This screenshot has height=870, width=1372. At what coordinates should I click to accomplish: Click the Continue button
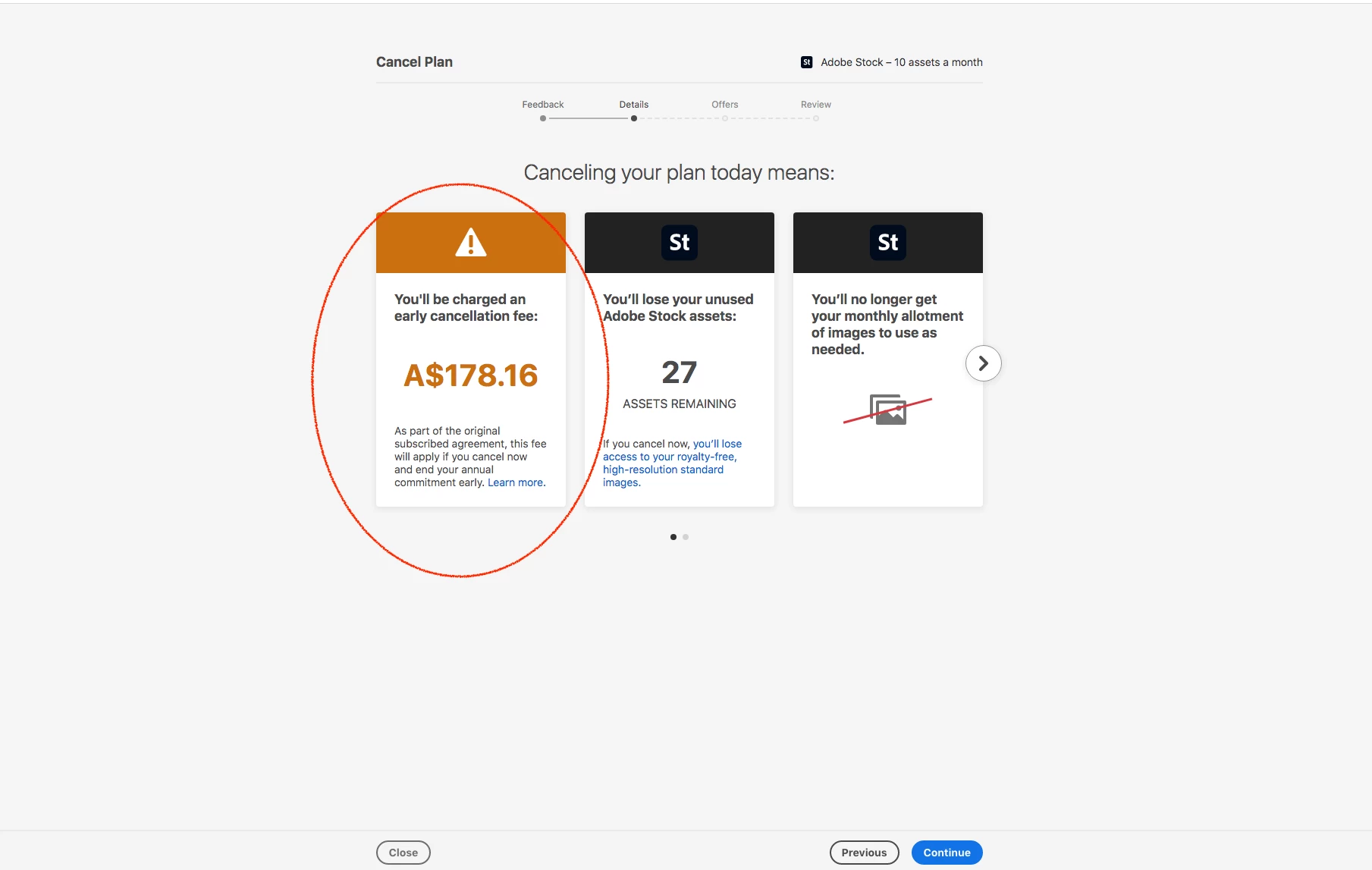tap(947, 853)
